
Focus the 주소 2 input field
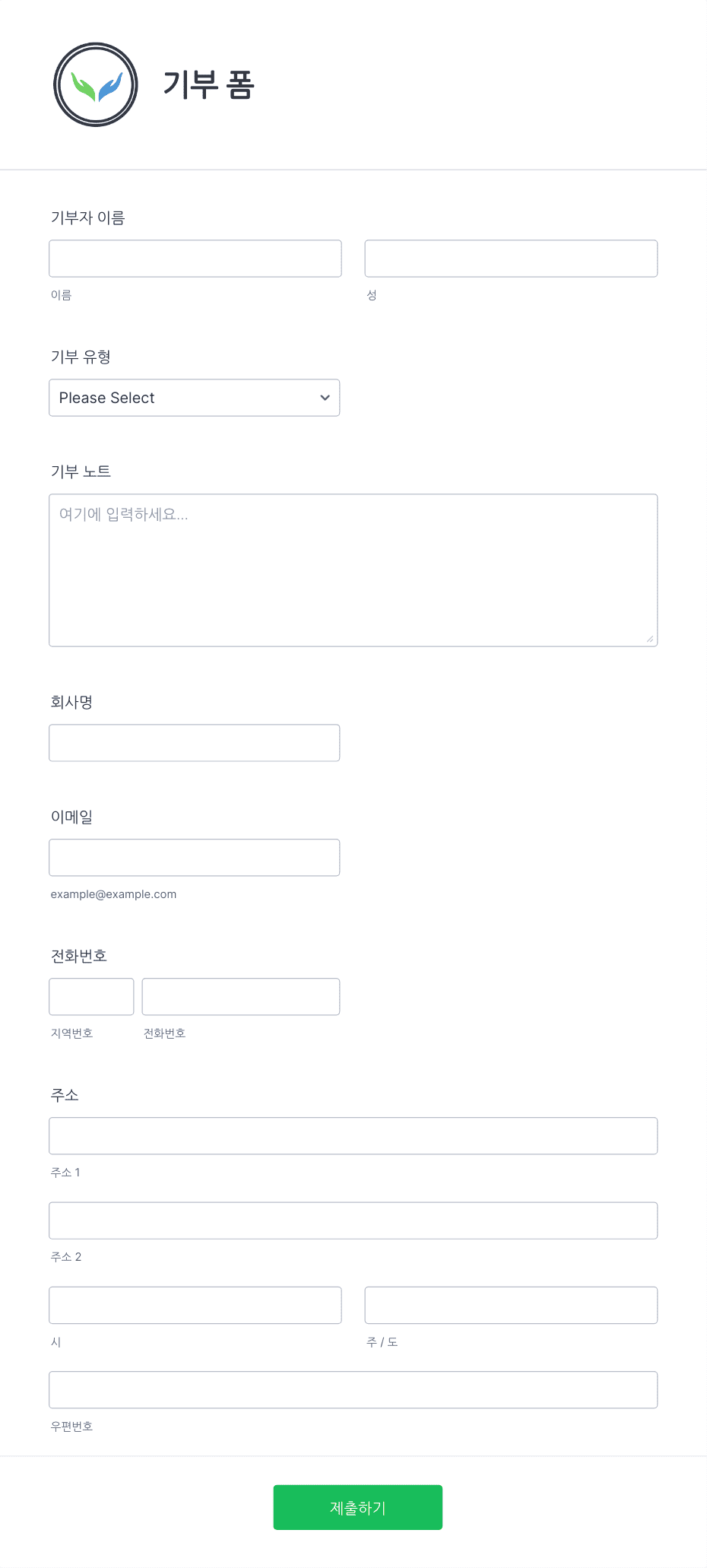(x=353, y=1220)
